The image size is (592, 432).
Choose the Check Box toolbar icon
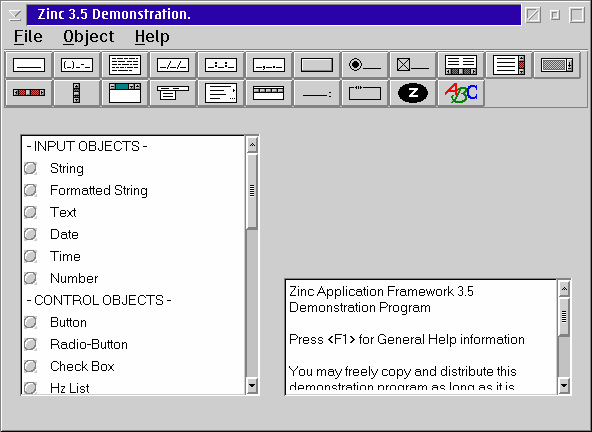[413, 65]
